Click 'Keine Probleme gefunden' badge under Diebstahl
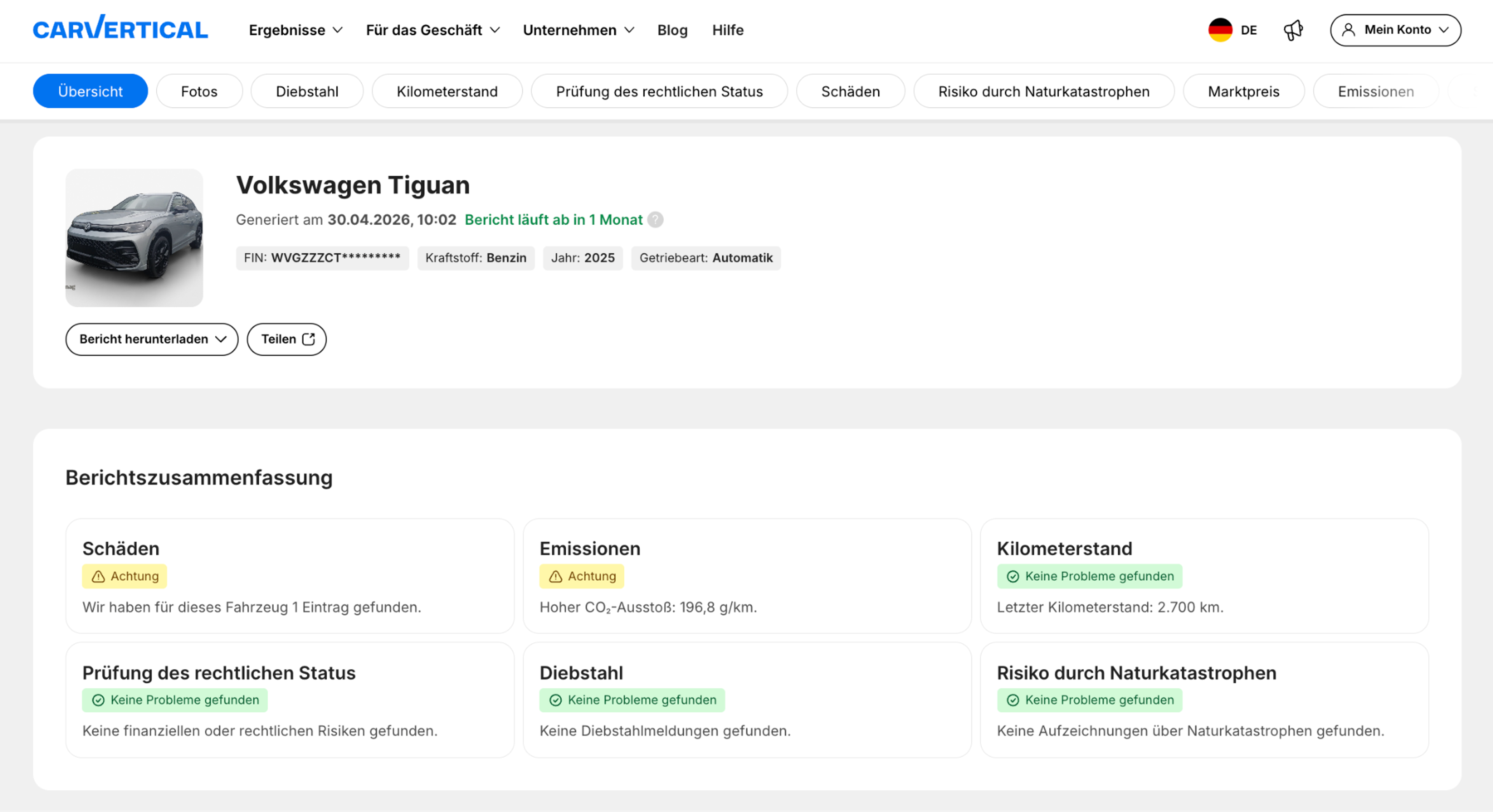 [x=632, y=700]
